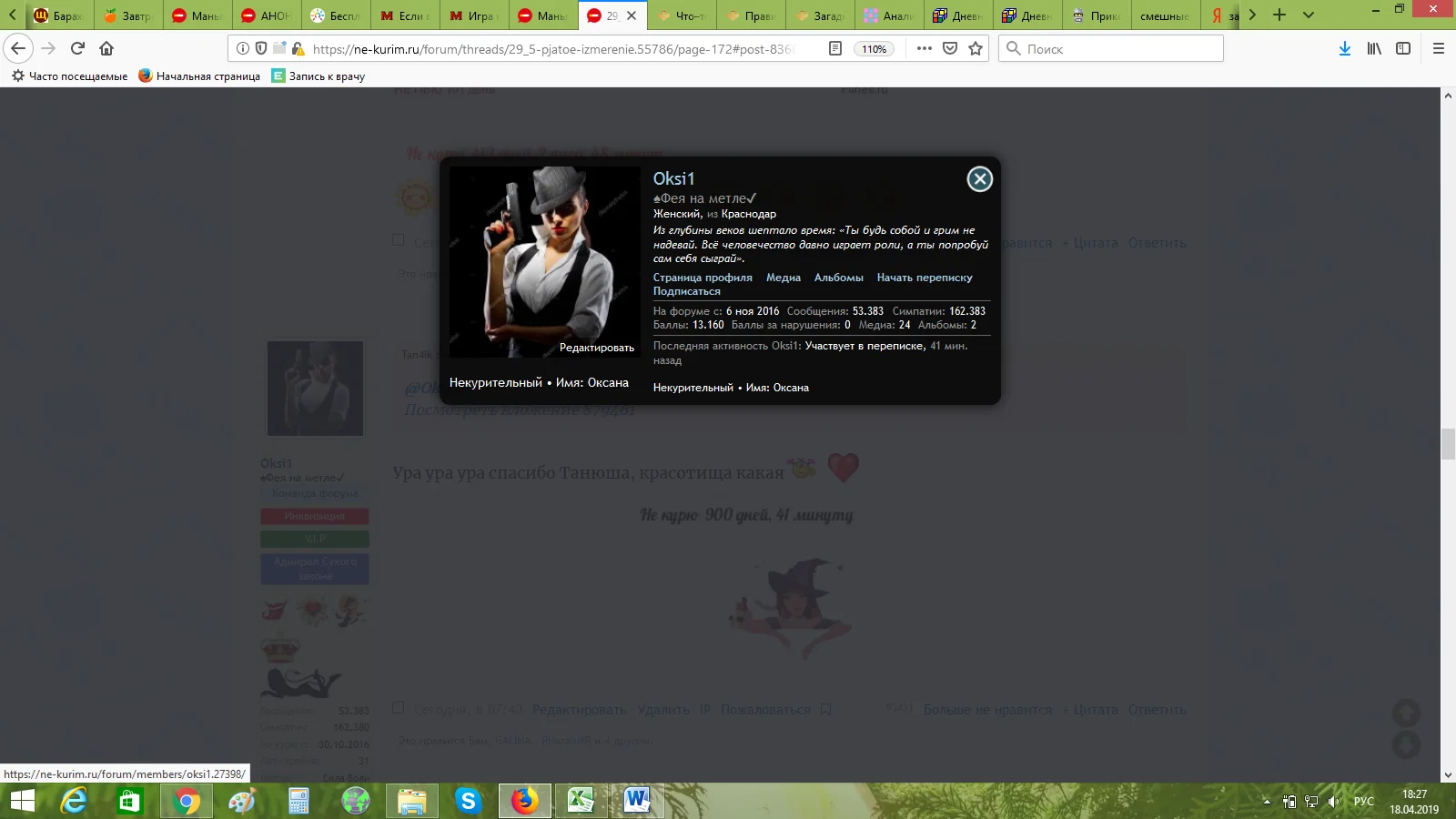1456x819 pixels.
Task: Open the Firefox downloads panel
Action: (x=1345, y=48)
